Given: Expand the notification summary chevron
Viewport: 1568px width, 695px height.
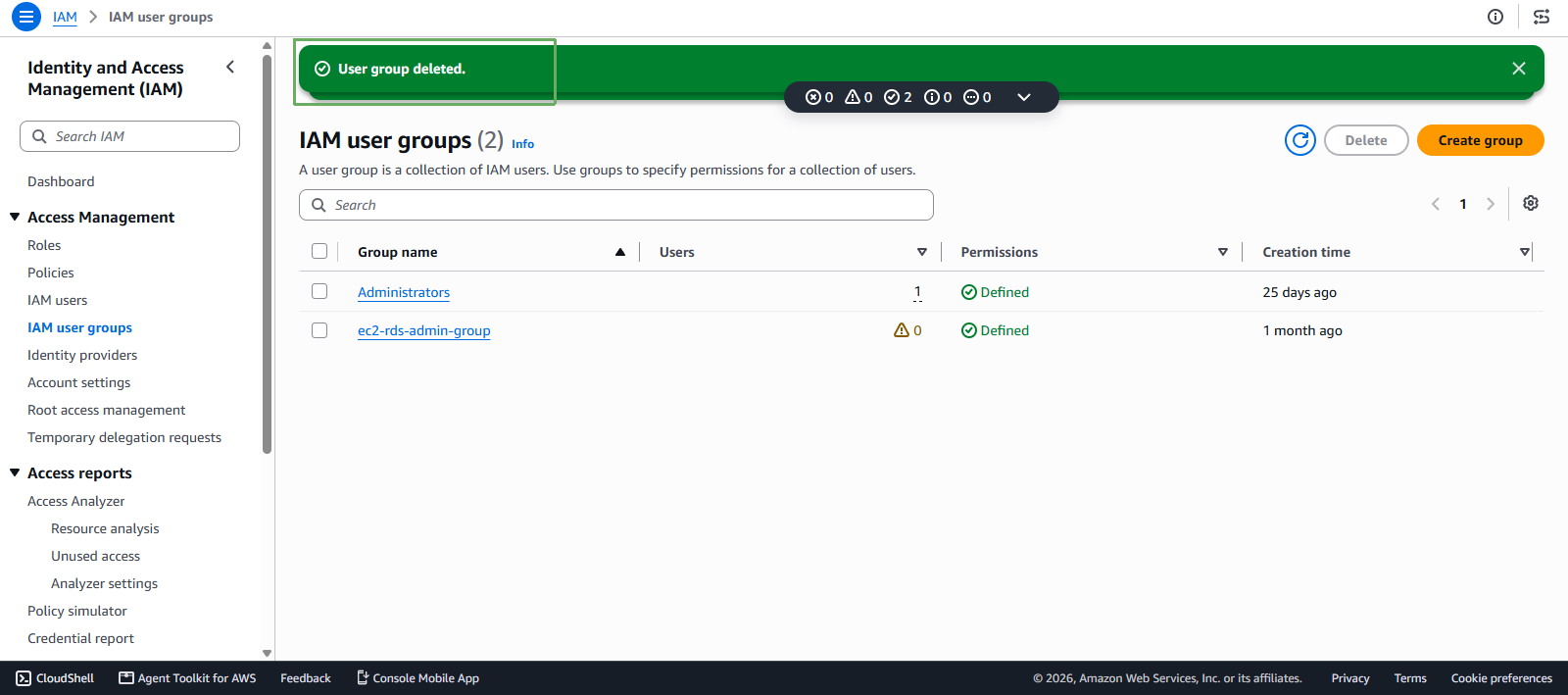Looking at the screenshot, I should pos(1024,97).
